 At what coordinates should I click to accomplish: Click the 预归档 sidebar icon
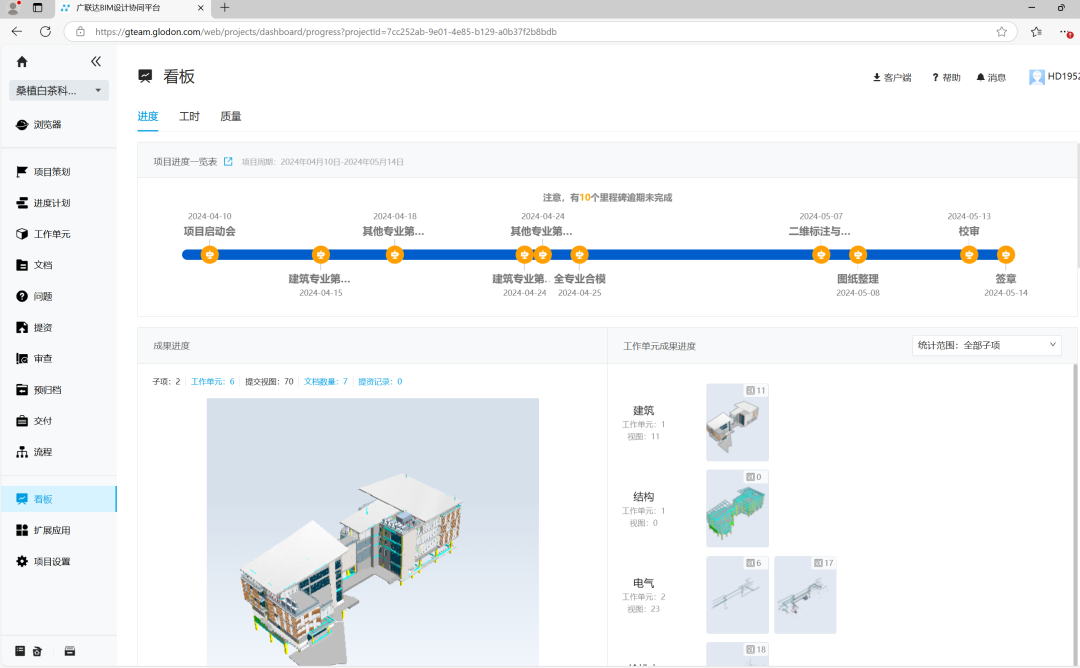coord(22,390)
